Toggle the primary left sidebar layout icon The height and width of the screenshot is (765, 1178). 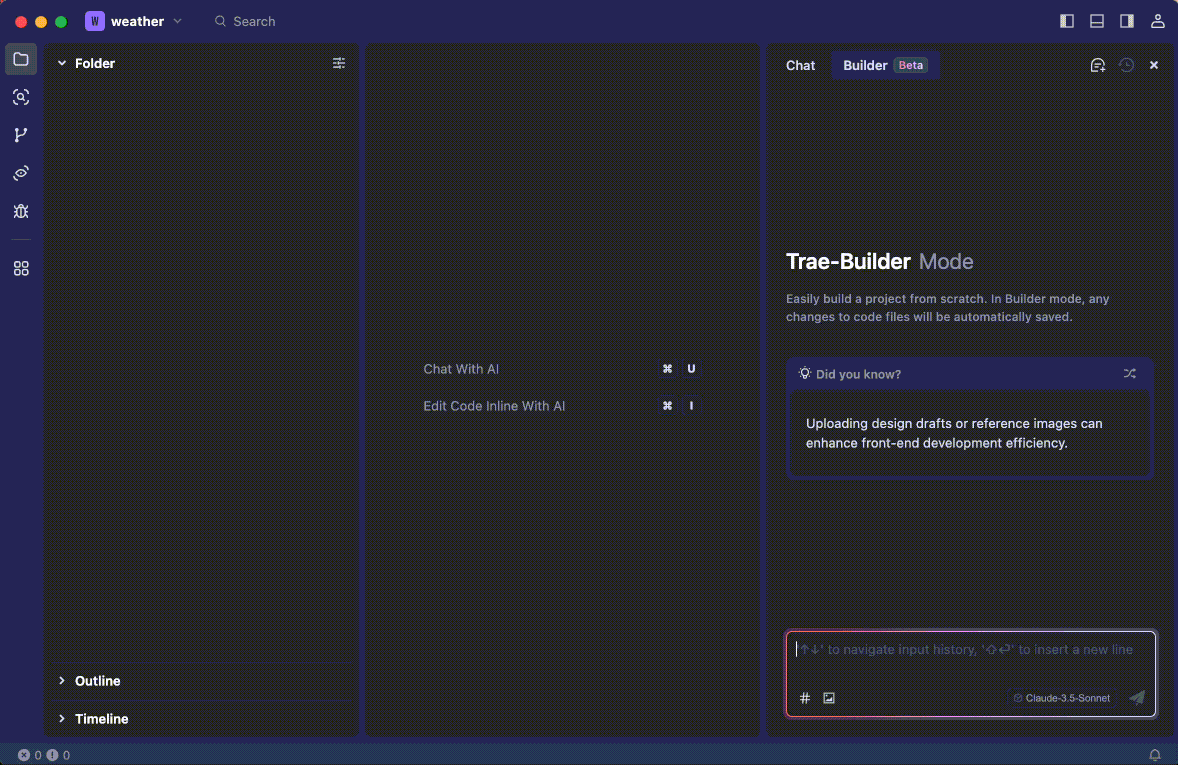[x=1067, y=21]
